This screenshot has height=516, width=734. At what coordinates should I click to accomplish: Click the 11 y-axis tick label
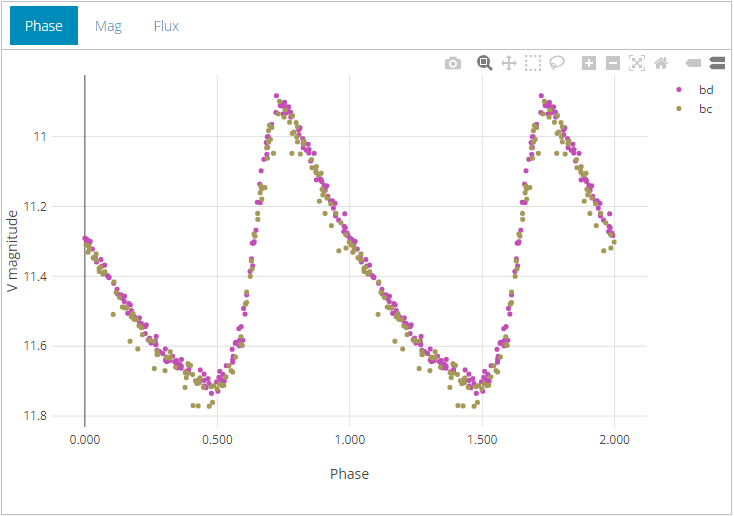pos(40,137)
